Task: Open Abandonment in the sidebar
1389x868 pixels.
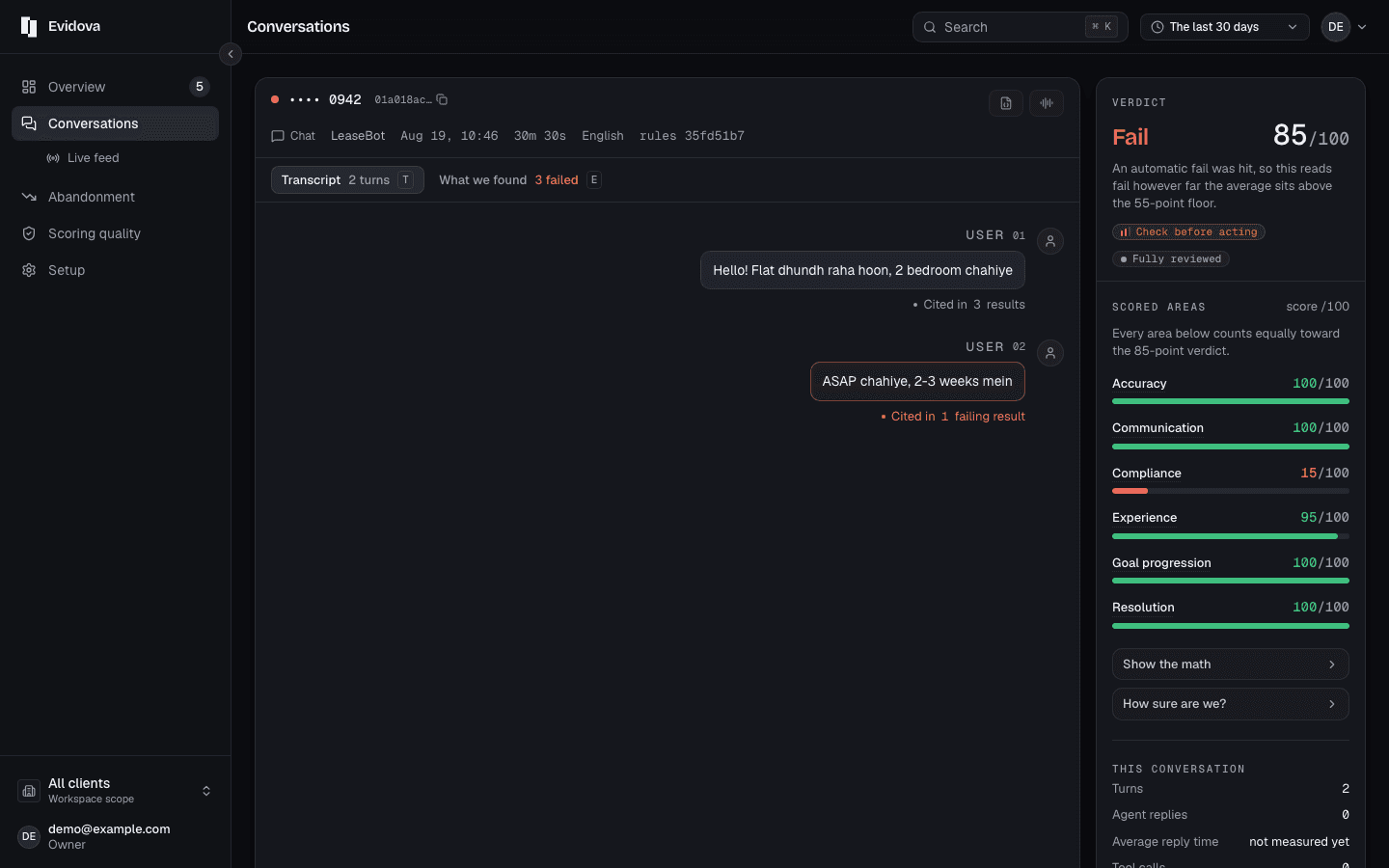Action: point(115,197)
